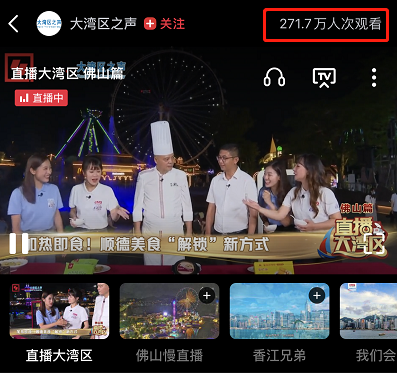Viewport: 397px width, 373px height.
Task: Go back with the left arrow icon
Action: 13,24
